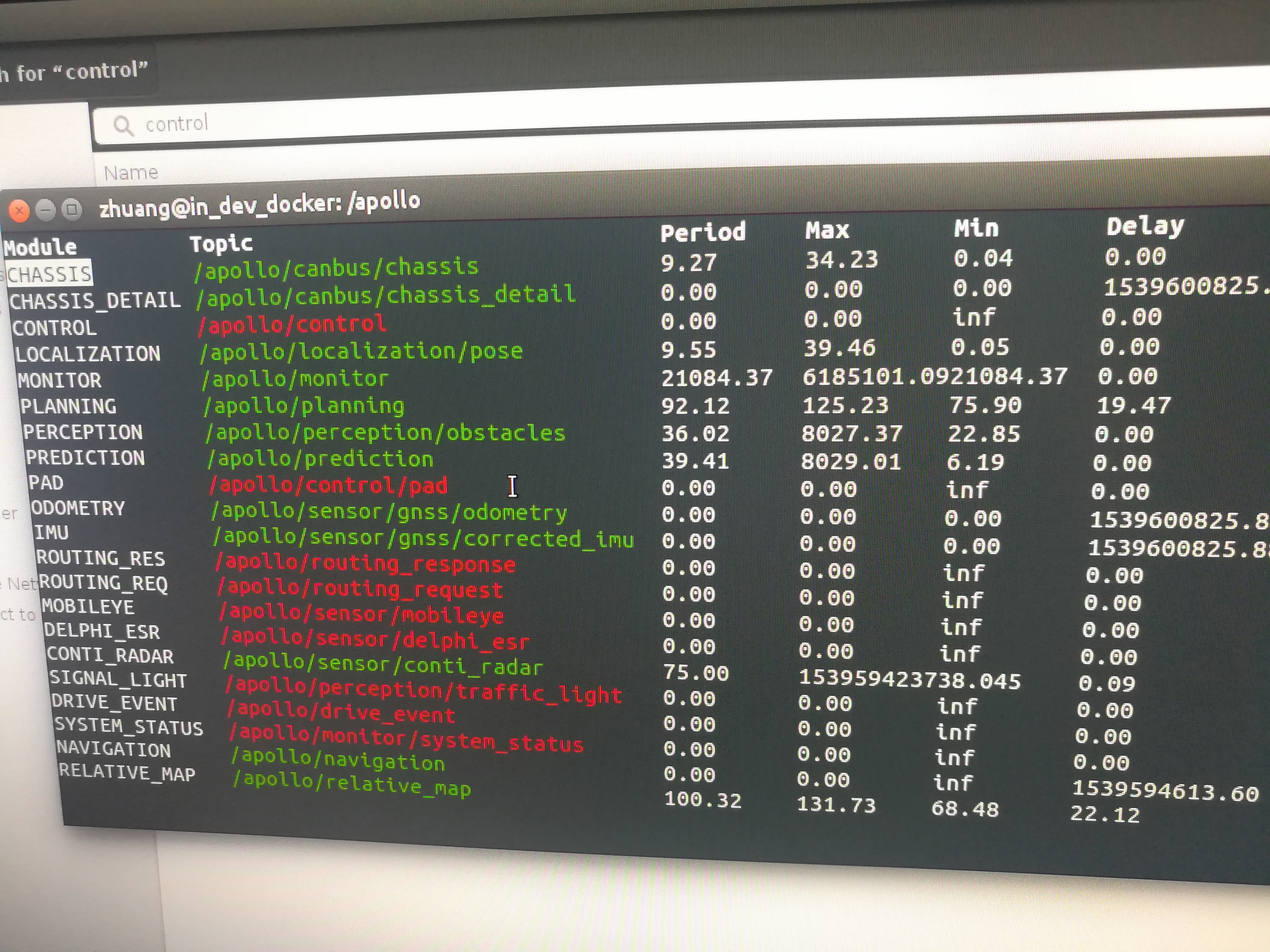
Task: Click the Module column header
Action: click(40, 247)
